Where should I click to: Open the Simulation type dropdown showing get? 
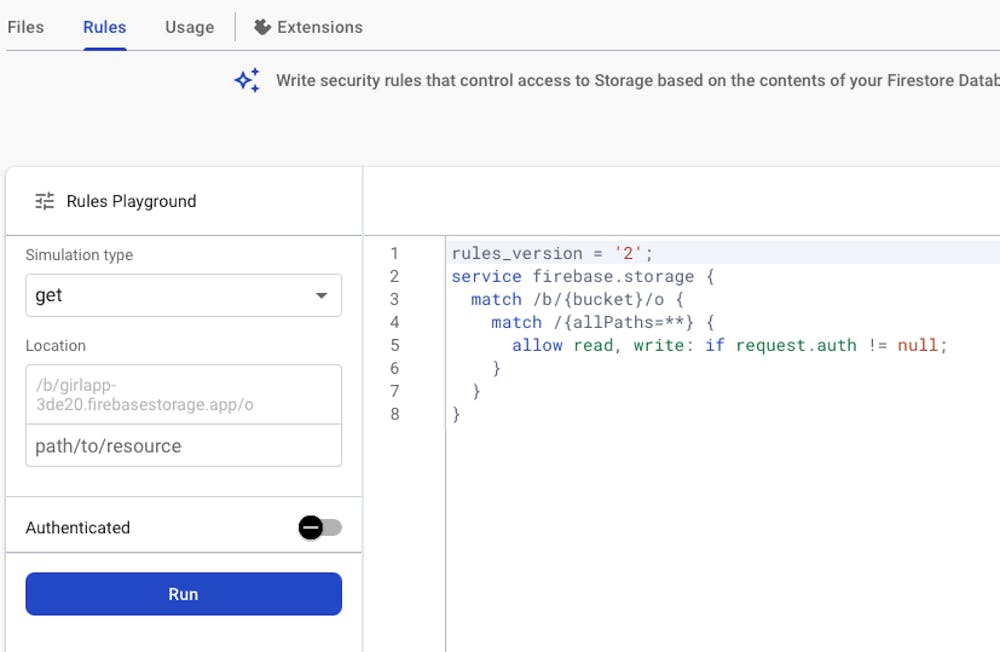click(184, 295)
